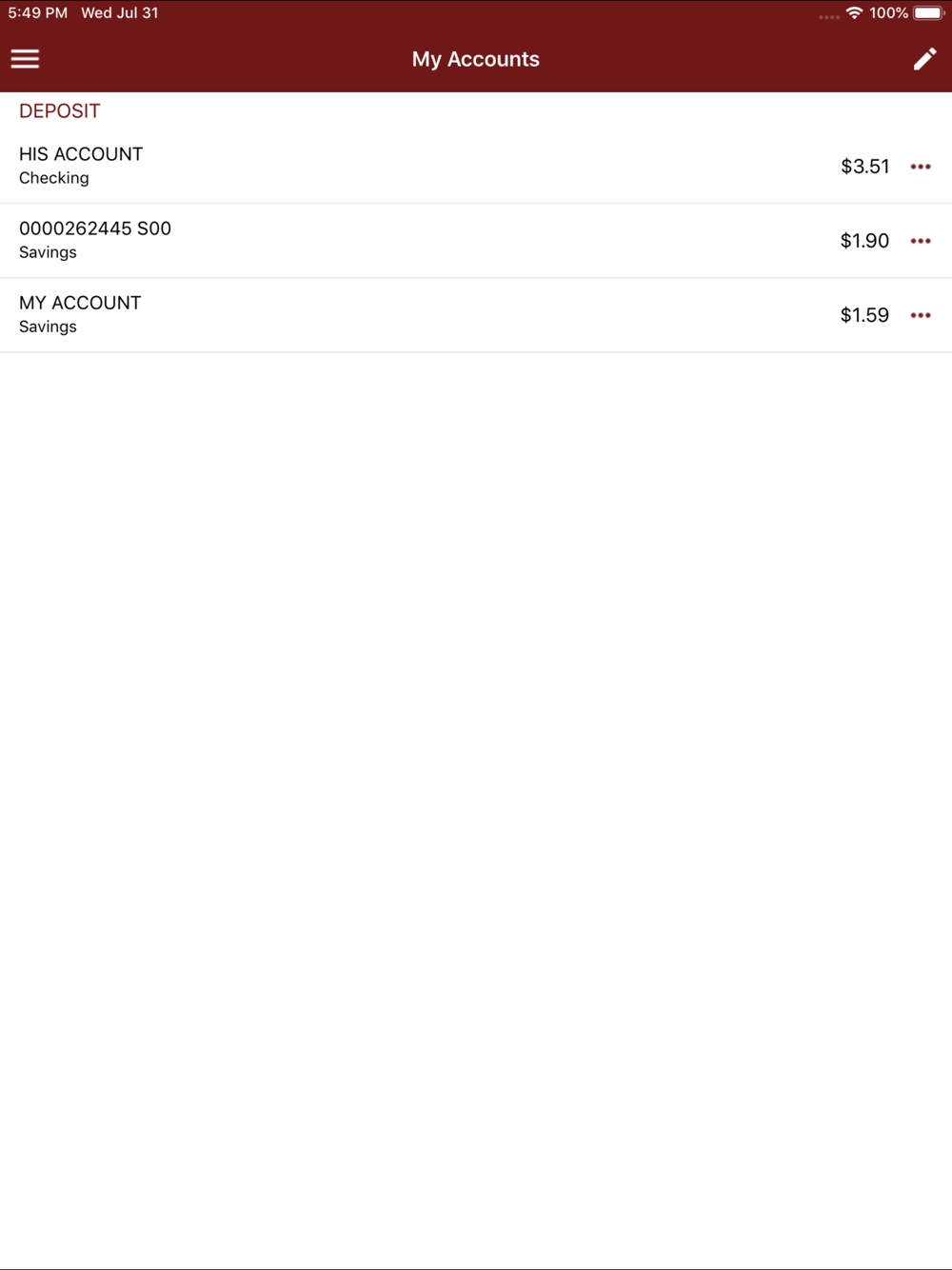Tap the cellular signal dots indicator
The width and height of the screenshot is (952, 1270).
(828, 16)
